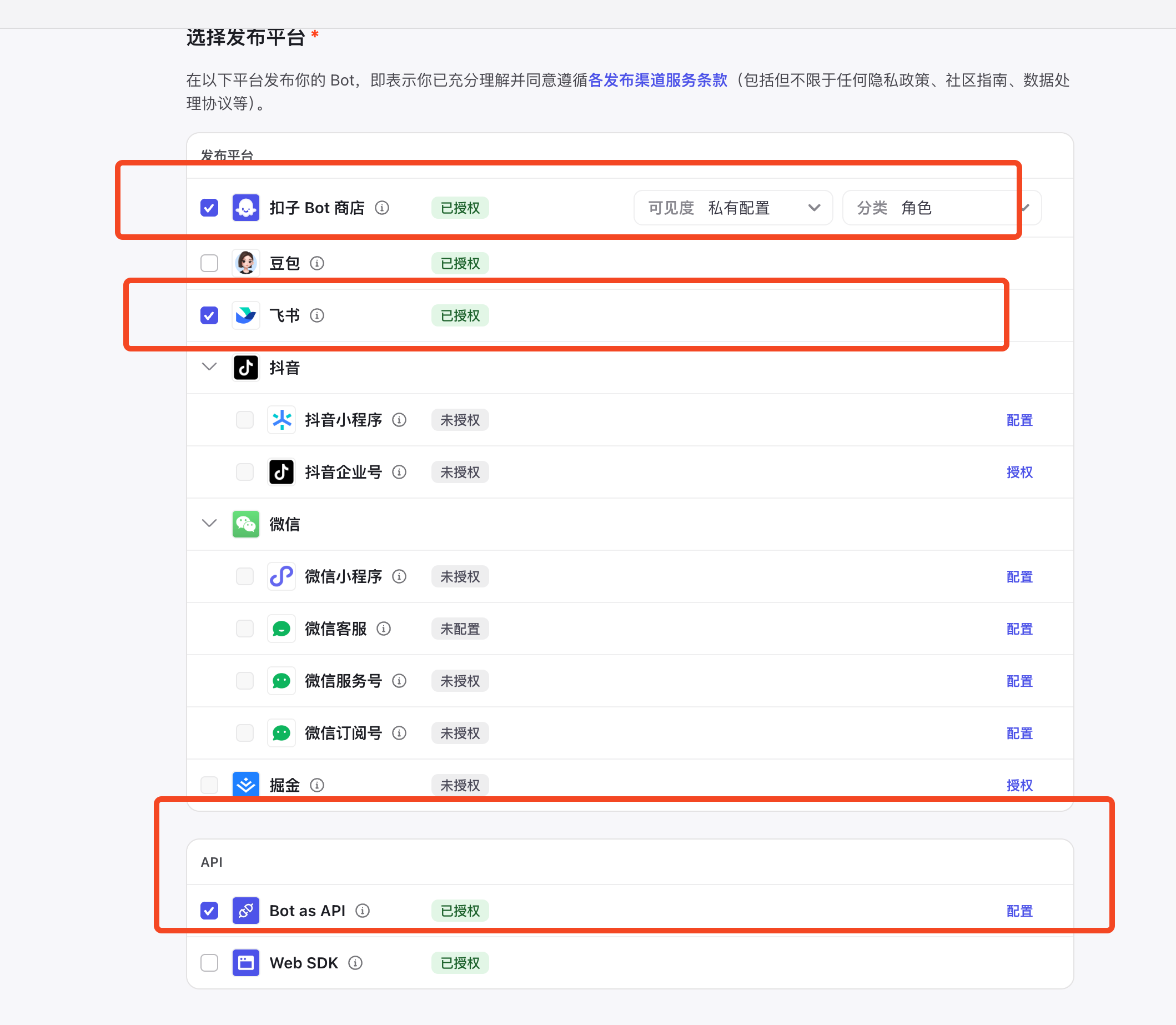Show info tooltip for 微信服务号
The width and height of the screenshot is (1176, 1025).
tap(399, 681)
